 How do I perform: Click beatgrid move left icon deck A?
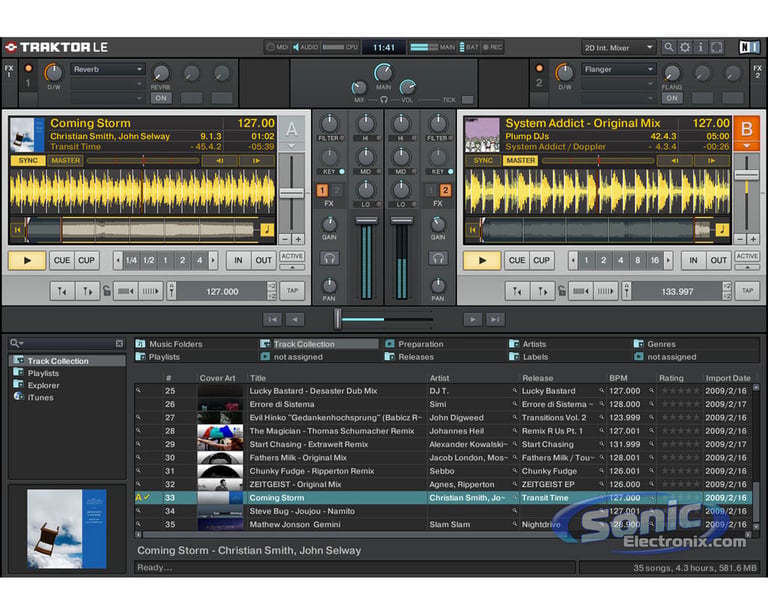pyautogui.click(x=125, y=291)
